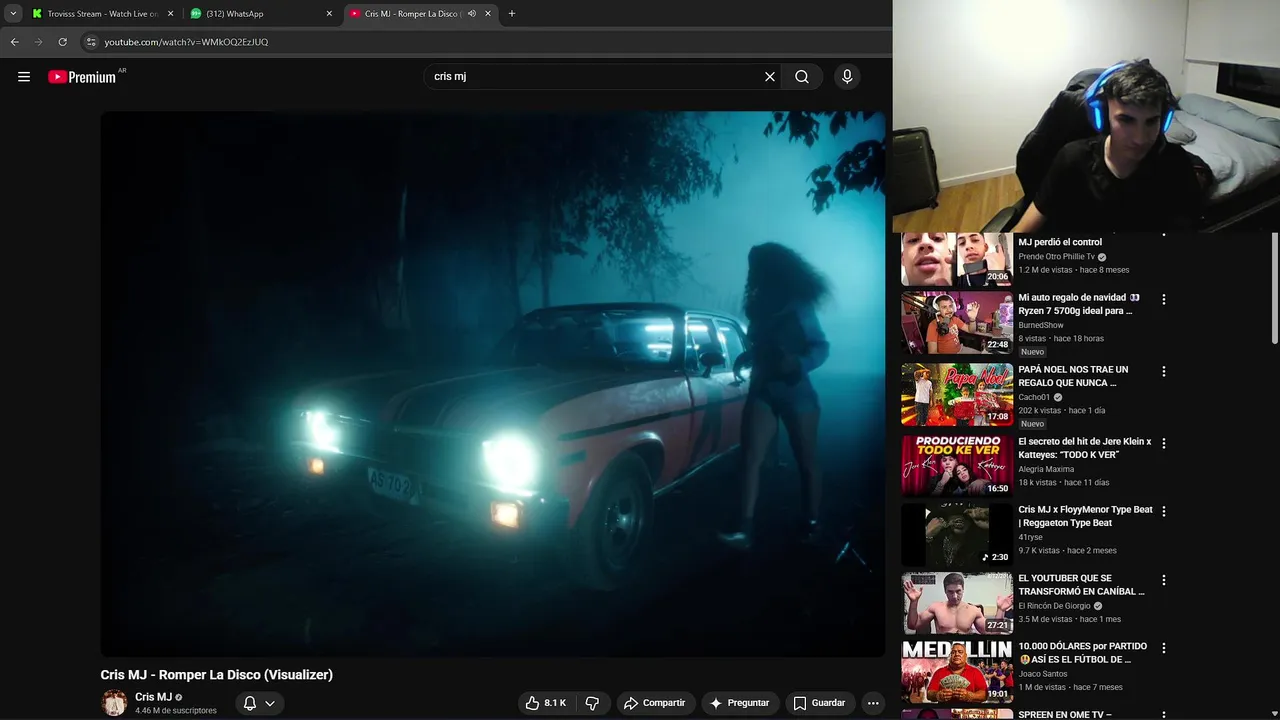Open Cacho01 channel name
This screenshot has height=720, width=1280.
point(1034,397)
